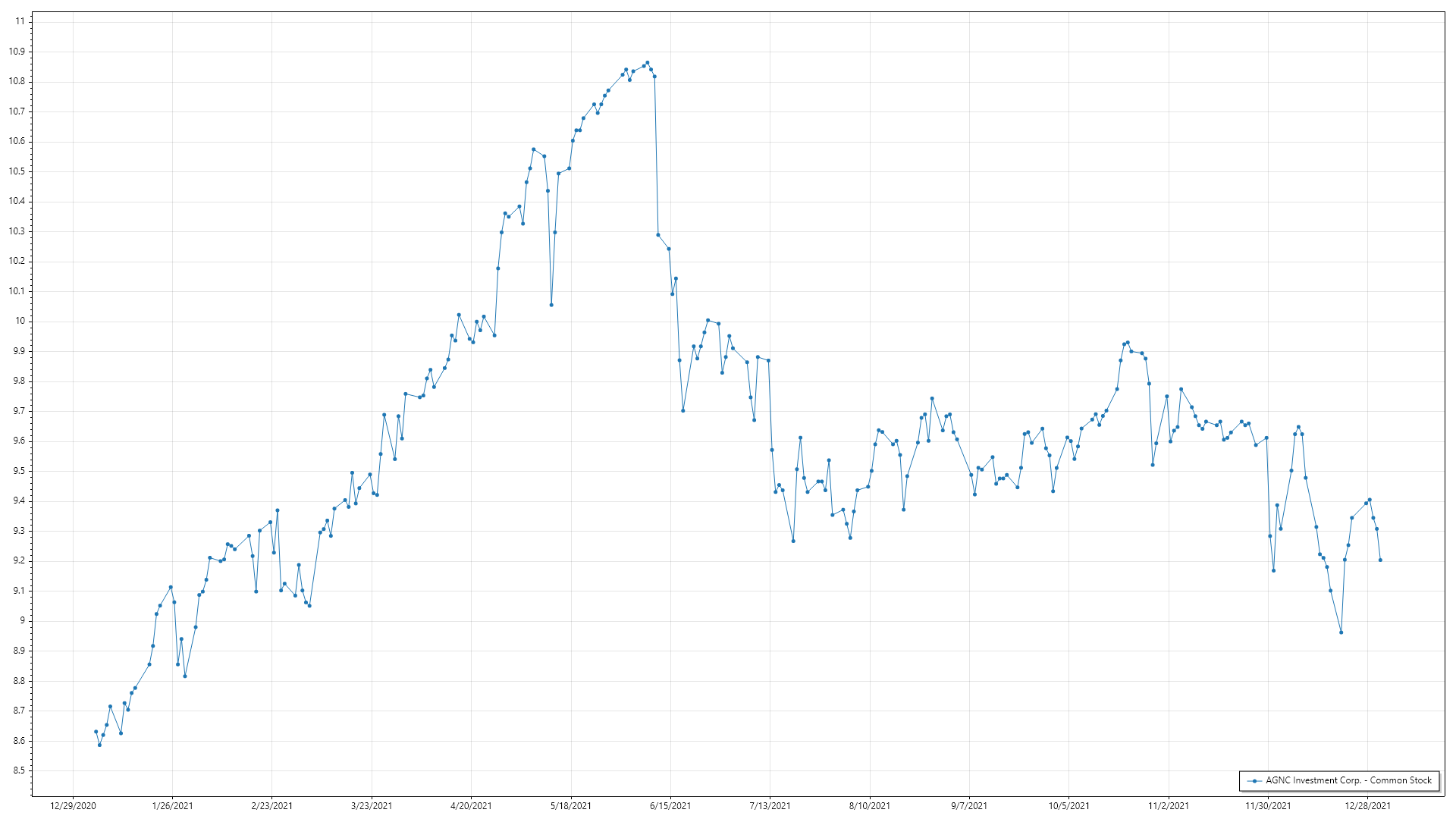This screenshot has width=1456, height=819.
Task: Click the 11/2/2021 date label
Action: coord(1168,805)
